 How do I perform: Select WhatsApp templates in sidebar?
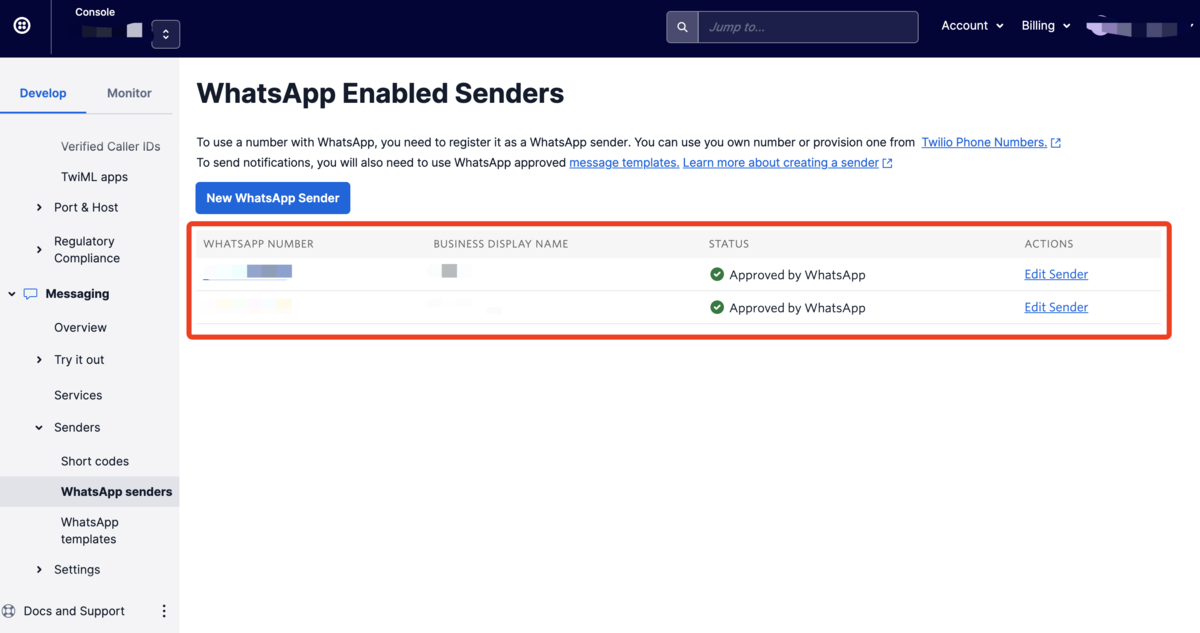coord(89,531)
